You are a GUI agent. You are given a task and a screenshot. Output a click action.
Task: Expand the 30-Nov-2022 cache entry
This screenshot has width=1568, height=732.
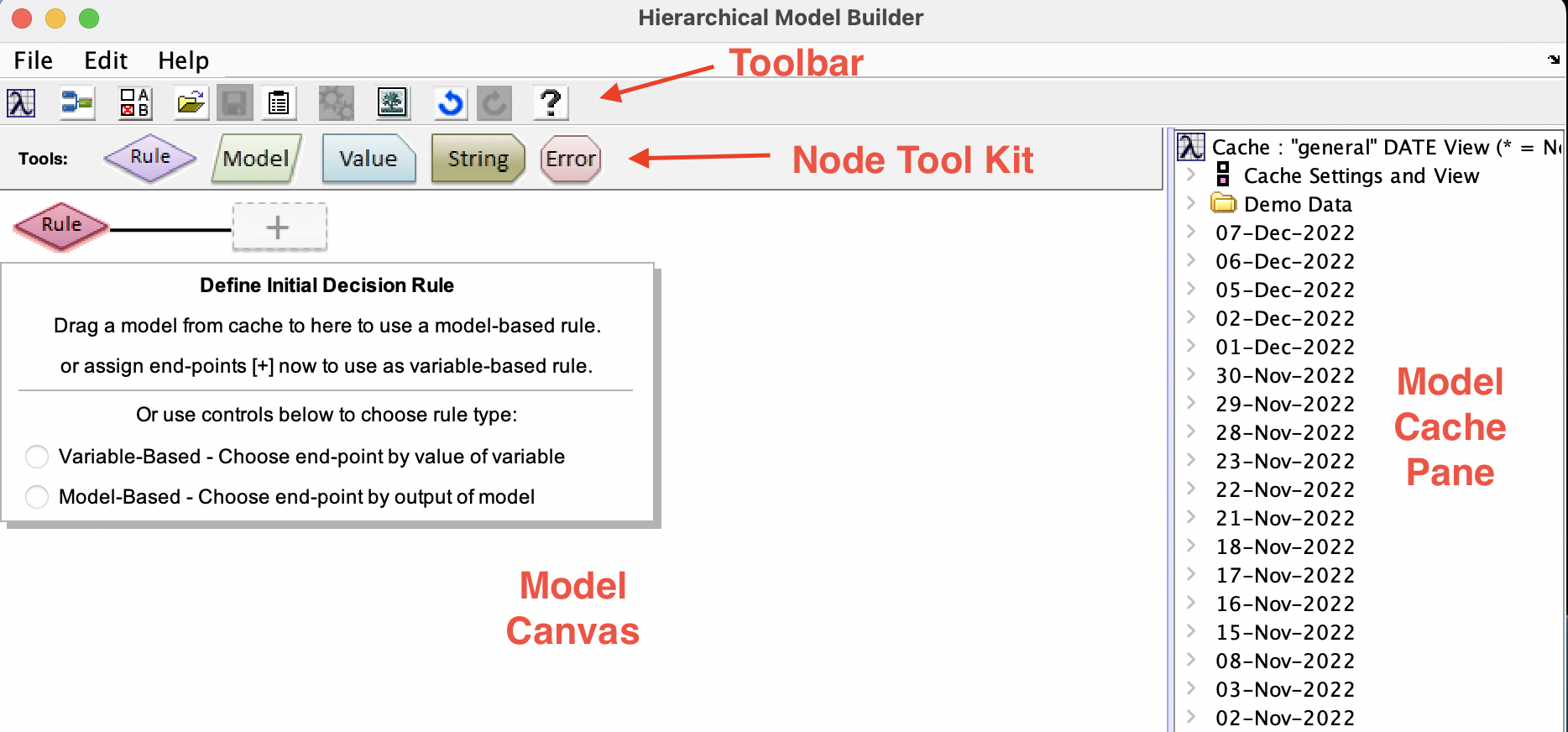(x=1190, y=374)
